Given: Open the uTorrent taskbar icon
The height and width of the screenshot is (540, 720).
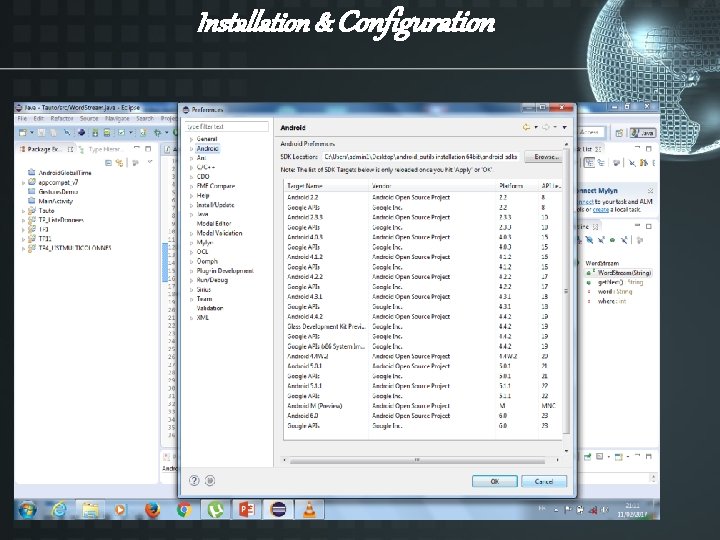Looking at the screenshot, I should click(214, 509).
